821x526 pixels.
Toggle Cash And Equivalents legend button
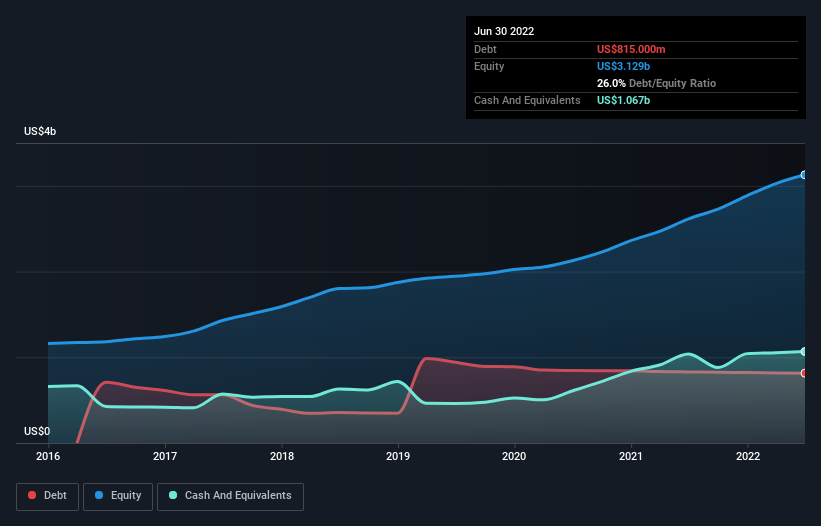click(230, 496)
